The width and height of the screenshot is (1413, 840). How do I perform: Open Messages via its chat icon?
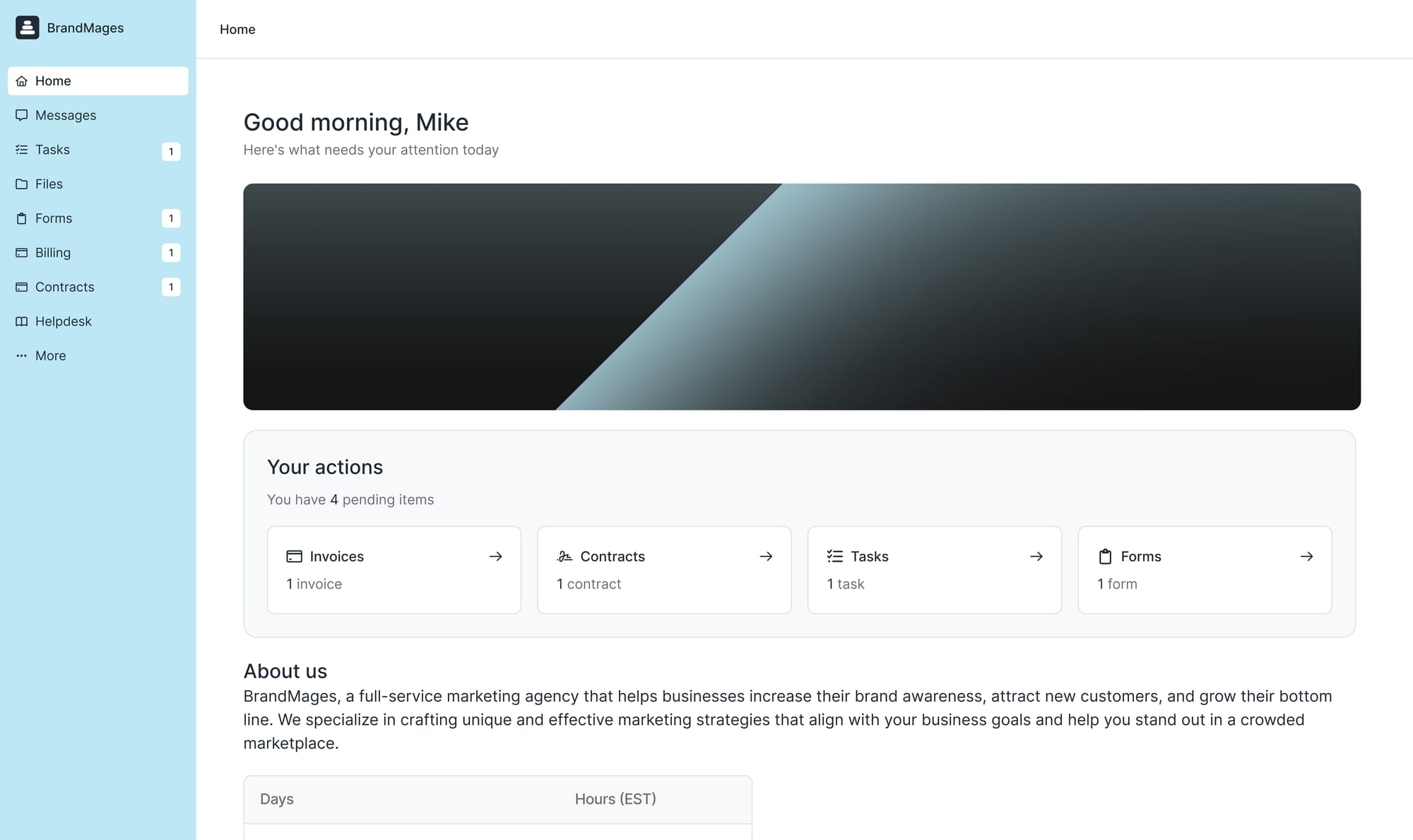point(22,115)
